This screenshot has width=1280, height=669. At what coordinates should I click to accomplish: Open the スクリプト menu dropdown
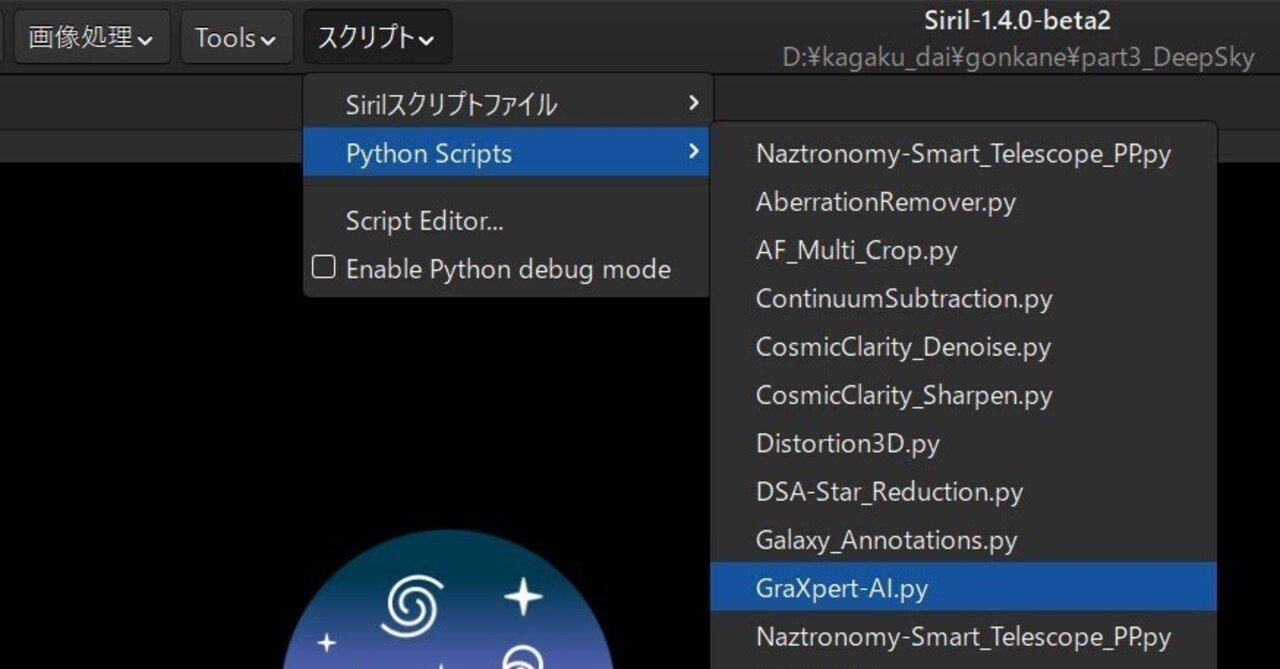pyautogui.click(x=376, y=36)
